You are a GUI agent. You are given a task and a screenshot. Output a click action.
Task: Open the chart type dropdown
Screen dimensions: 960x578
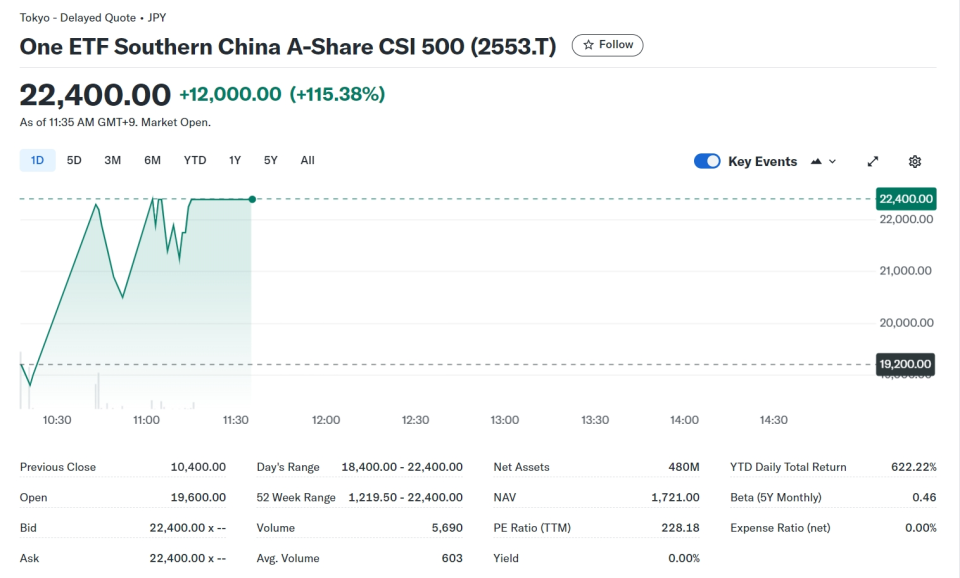coord(824,161)
